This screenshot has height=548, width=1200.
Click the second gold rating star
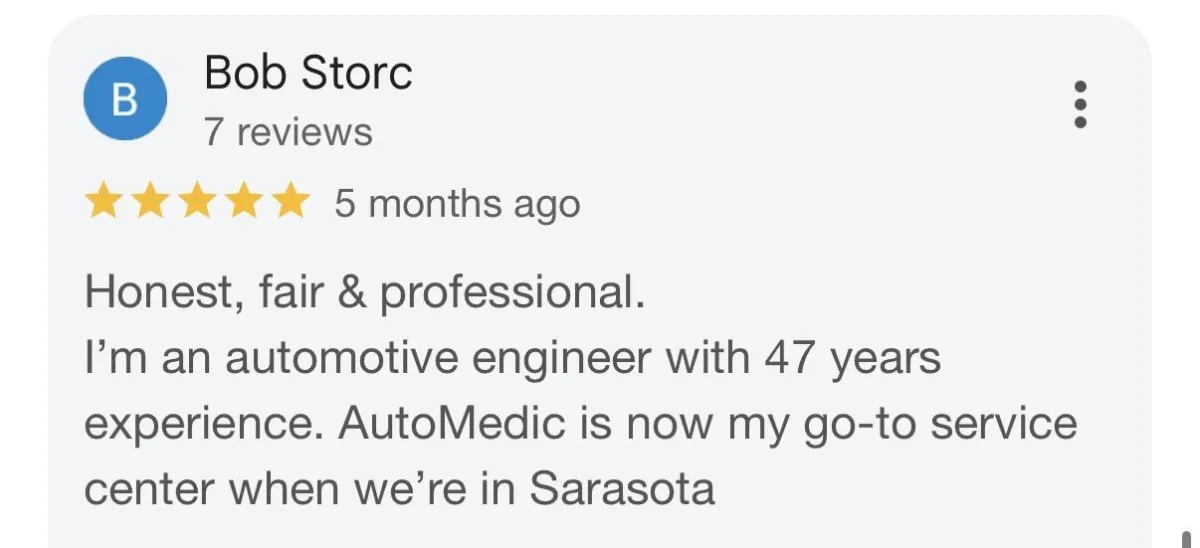click(x=149, y=203)
